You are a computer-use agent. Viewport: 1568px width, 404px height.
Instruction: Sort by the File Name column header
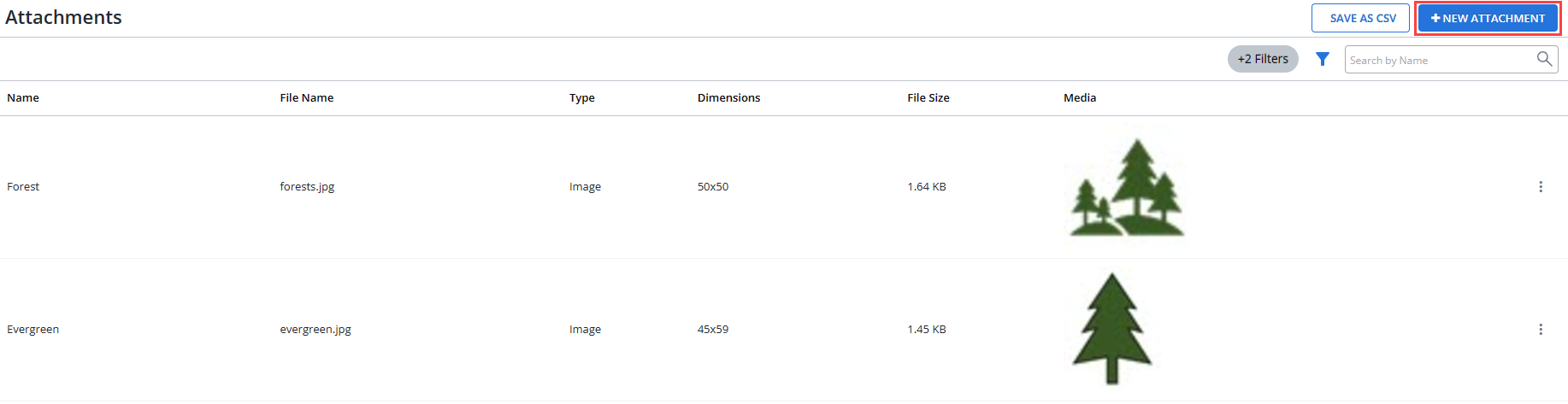pos(307,98)
